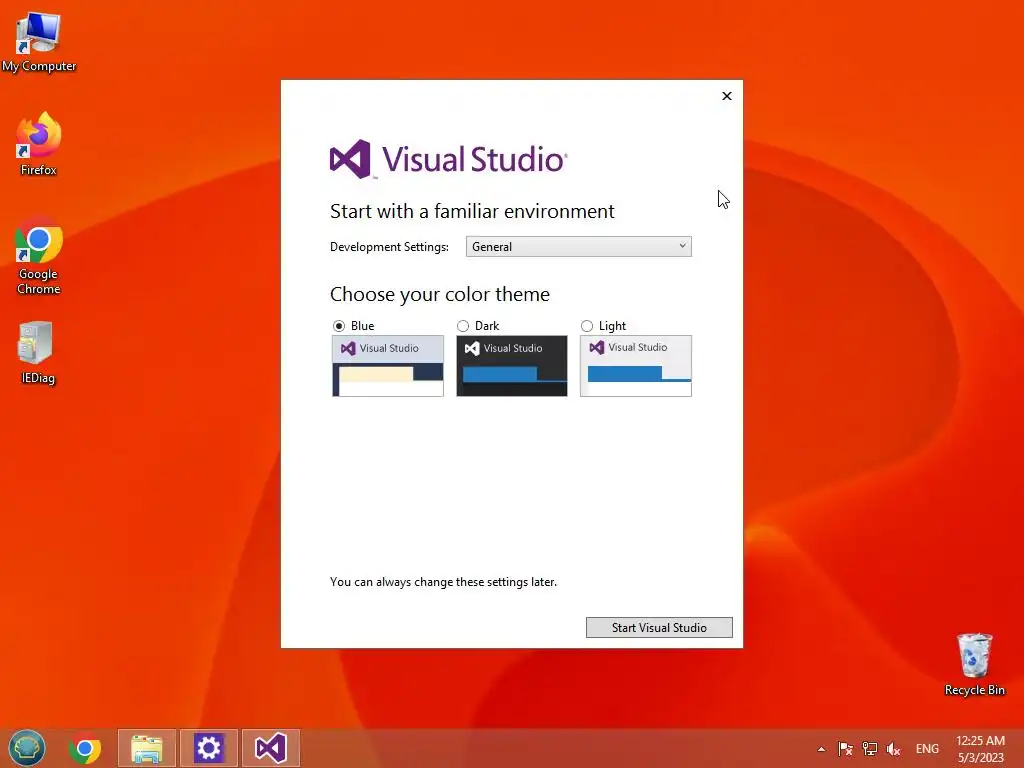Screen dimensions: 1024x768
Task: Click the Start Visual Studio button
Action: [x=659, y=628]
